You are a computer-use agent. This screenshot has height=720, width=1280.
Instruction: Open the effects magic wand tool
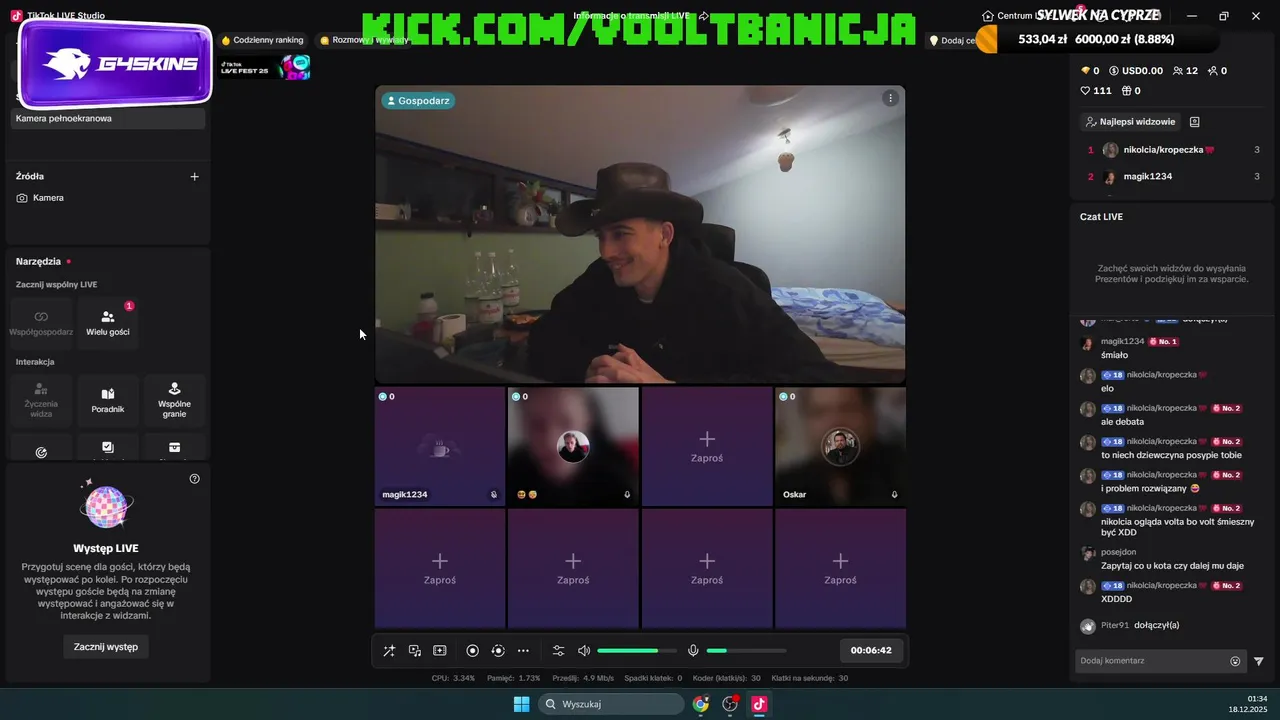click(389, 651)
